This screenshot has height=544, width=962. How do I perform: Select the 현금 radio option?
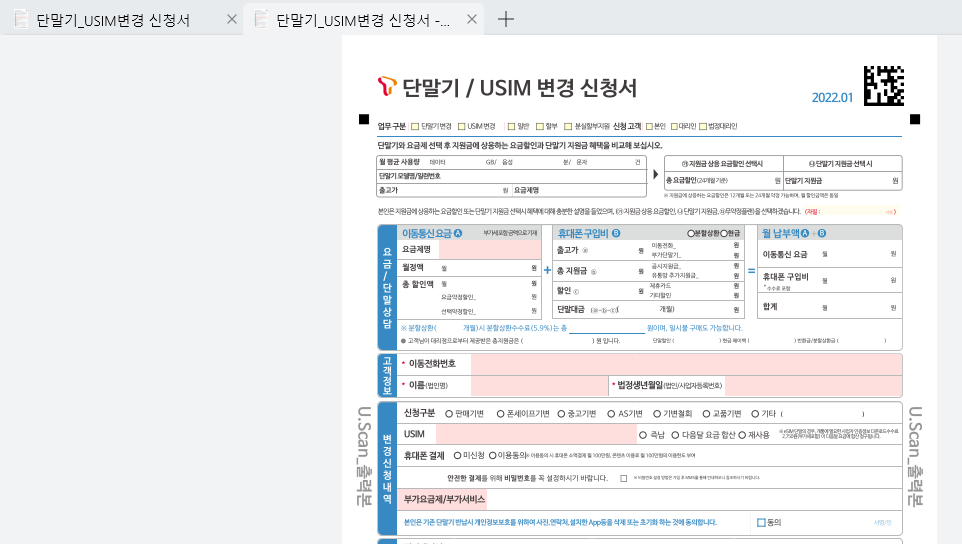[724, 234]
